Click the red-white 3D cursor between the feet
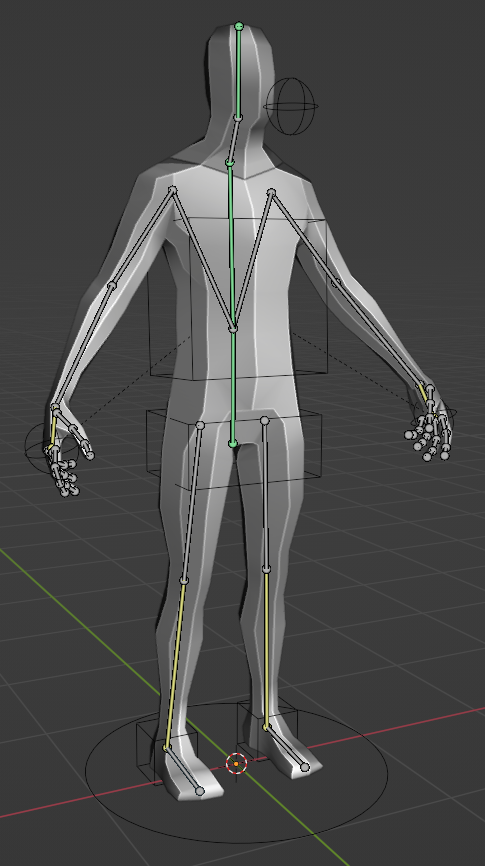 pyautogui.click(x=236, y=764)
